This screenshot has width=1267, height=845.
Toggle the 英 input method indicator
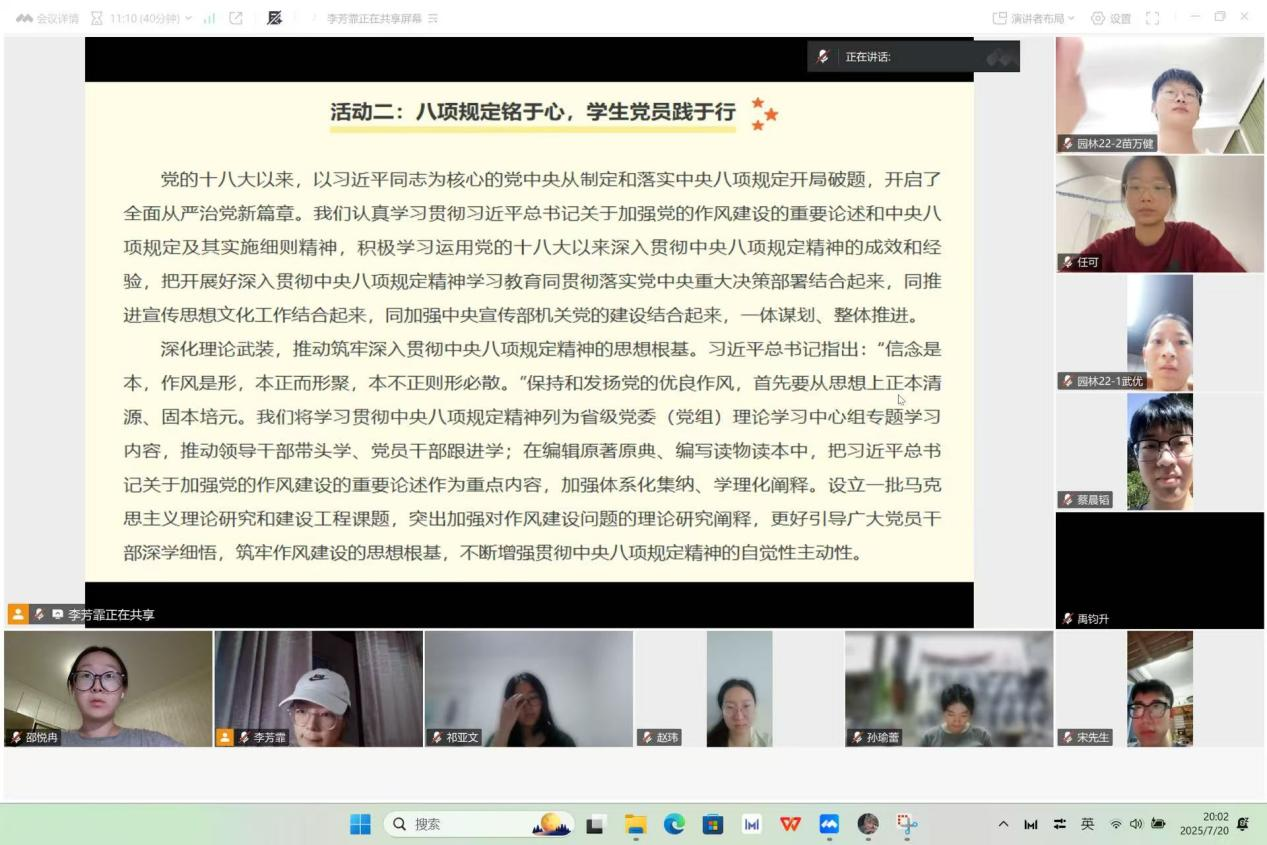(x=1087, y=824)
